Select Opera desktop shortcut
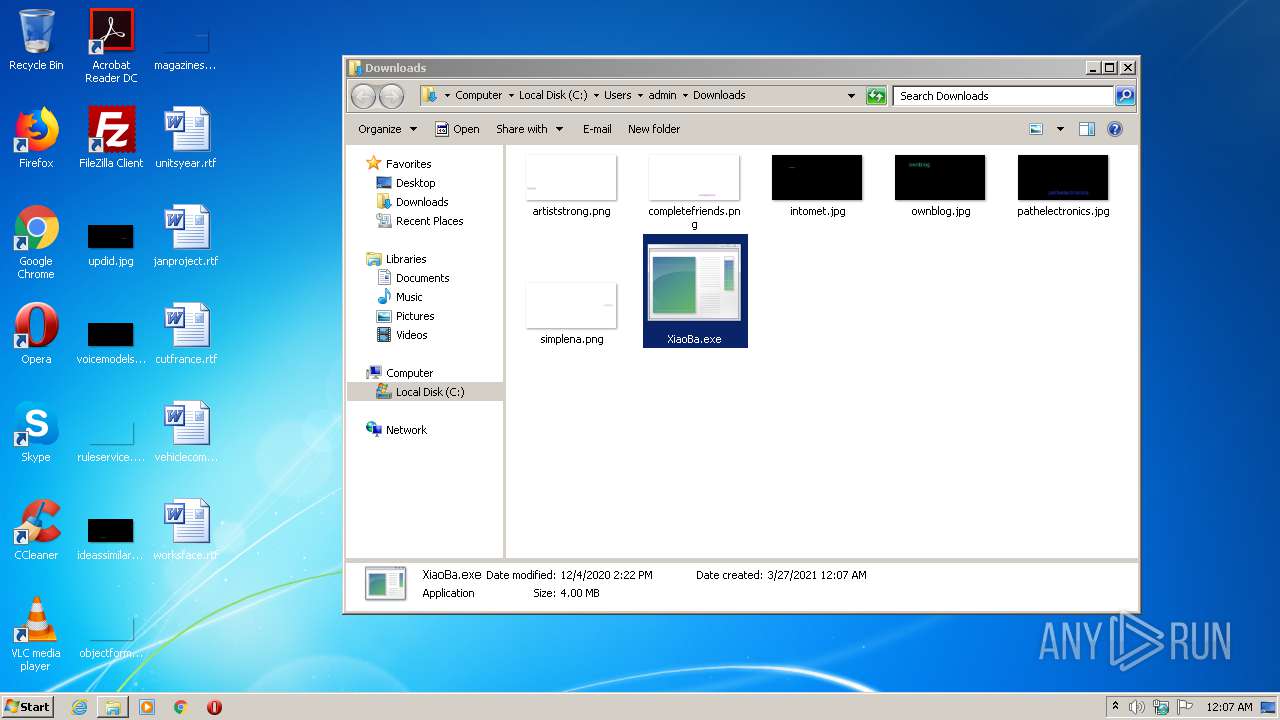 point(36,334)
